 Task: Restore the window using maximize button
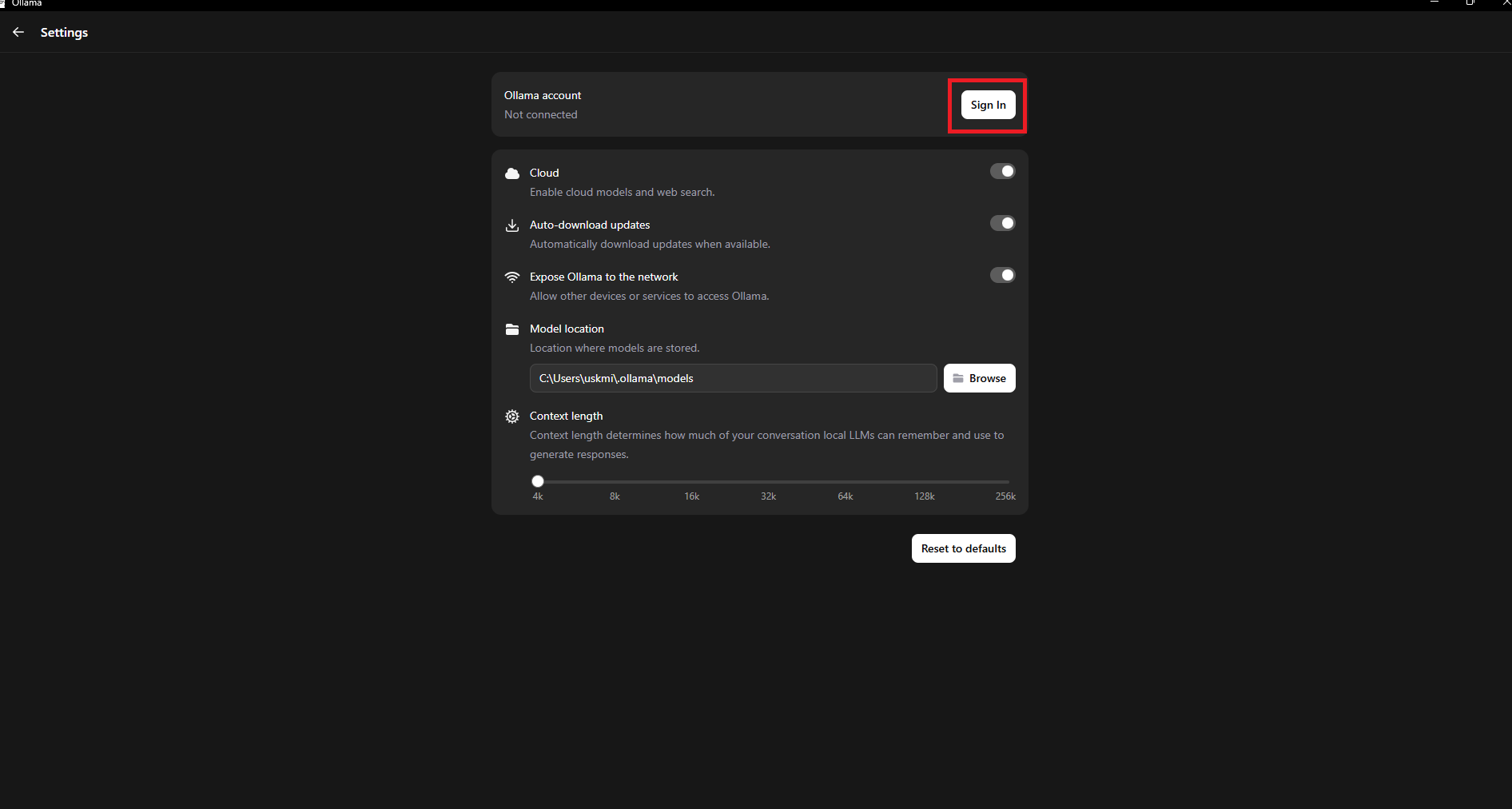(1470, 3)
